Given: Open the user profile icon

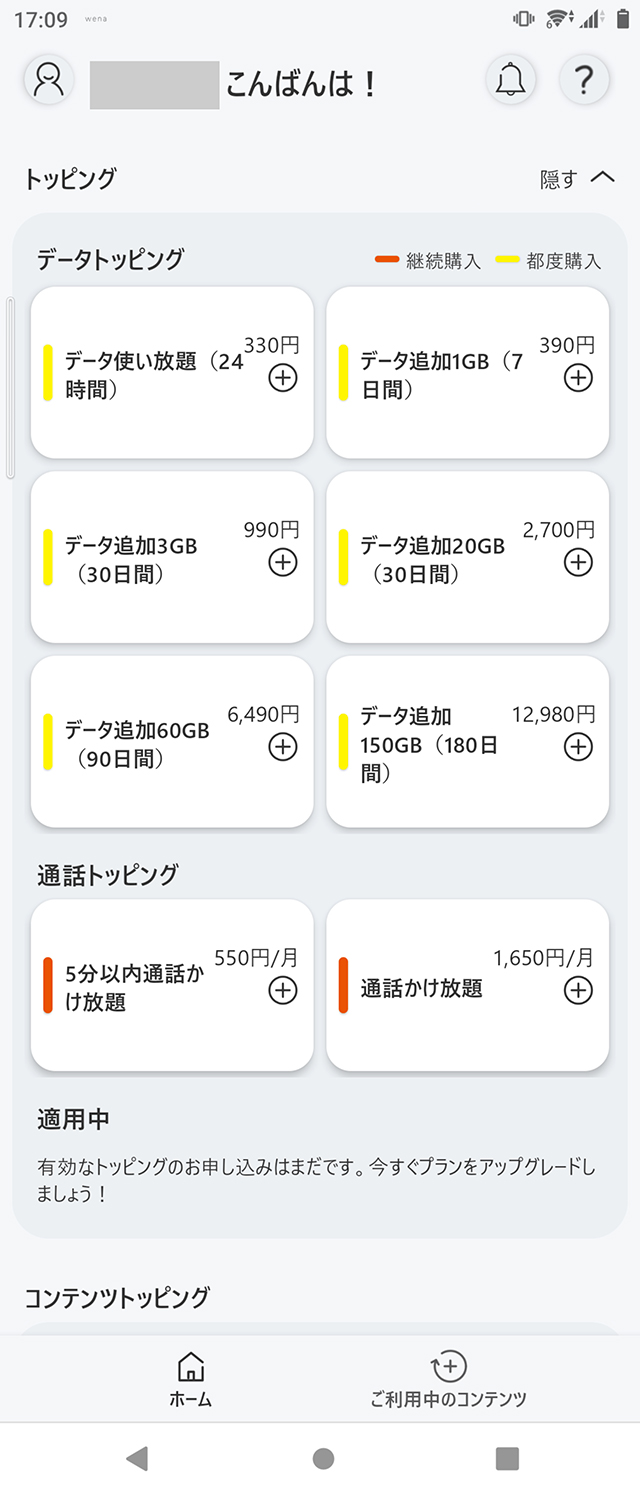Looking at the screenshot, I should point(48,80).
